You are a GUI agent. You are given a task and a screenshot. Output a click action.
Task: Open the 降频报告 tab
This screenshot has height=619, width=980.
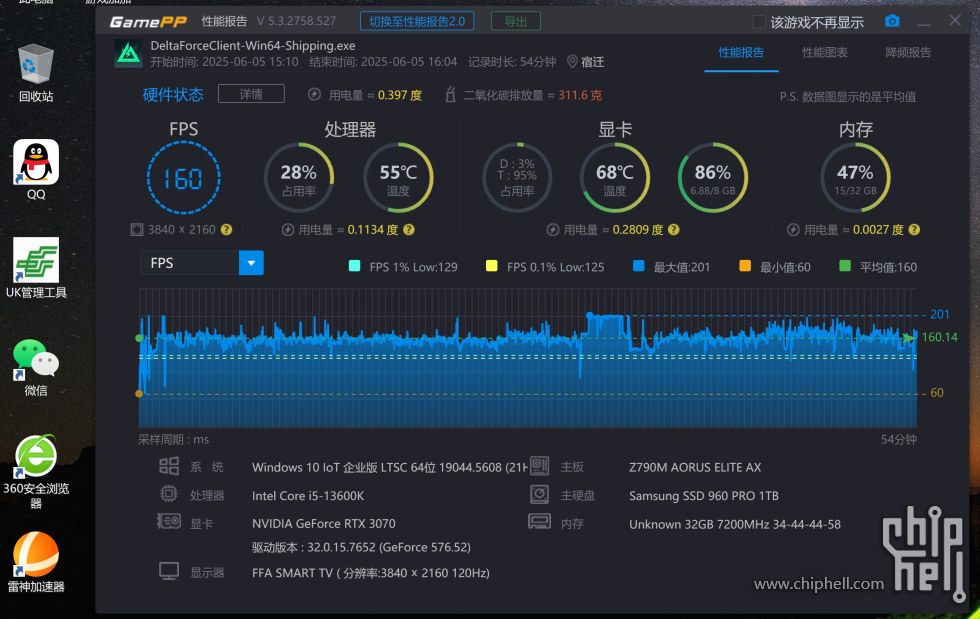coord(908,53)
